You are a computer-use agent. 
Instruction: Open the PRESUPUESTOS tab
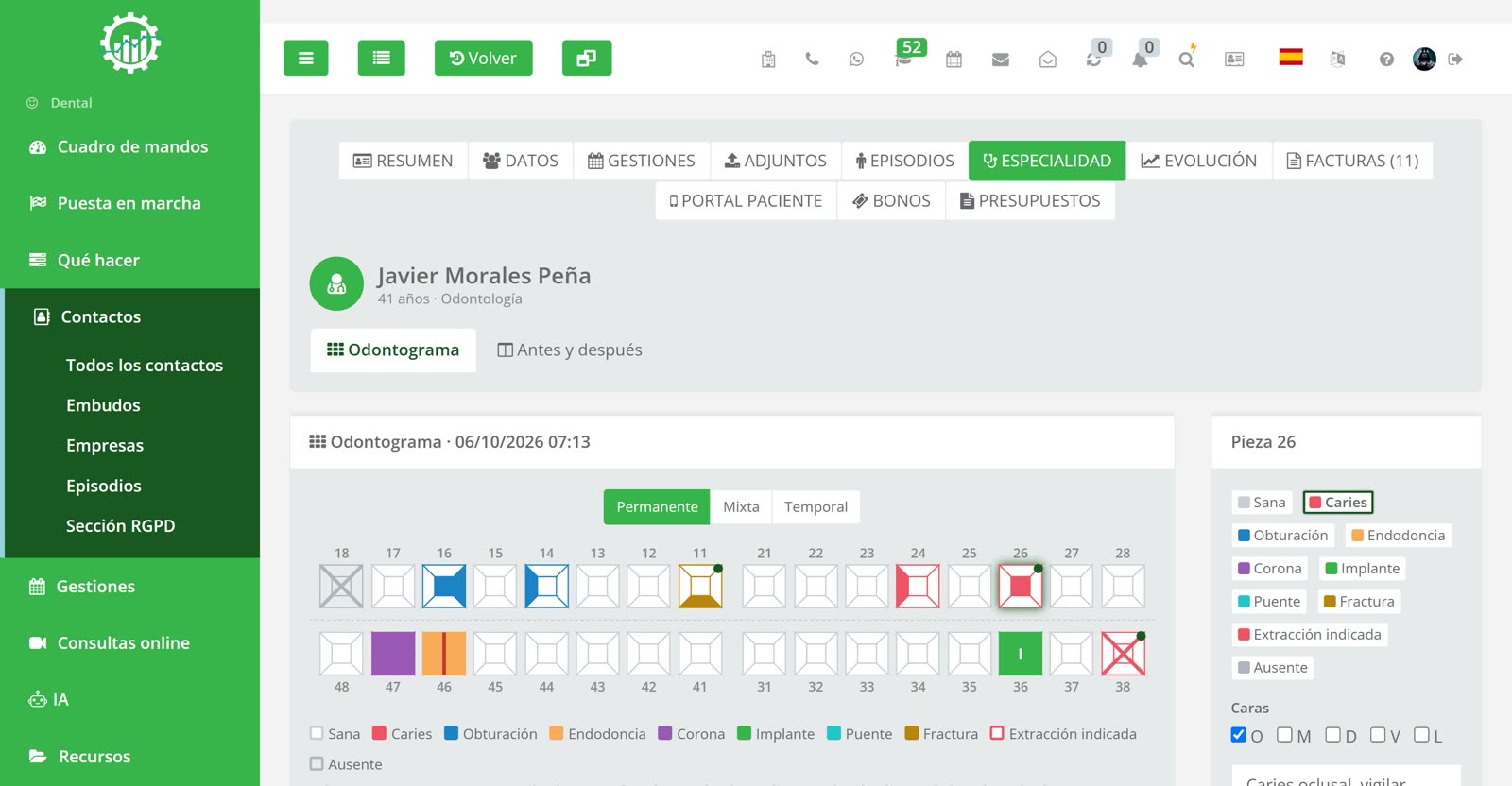click(1030, 201)
